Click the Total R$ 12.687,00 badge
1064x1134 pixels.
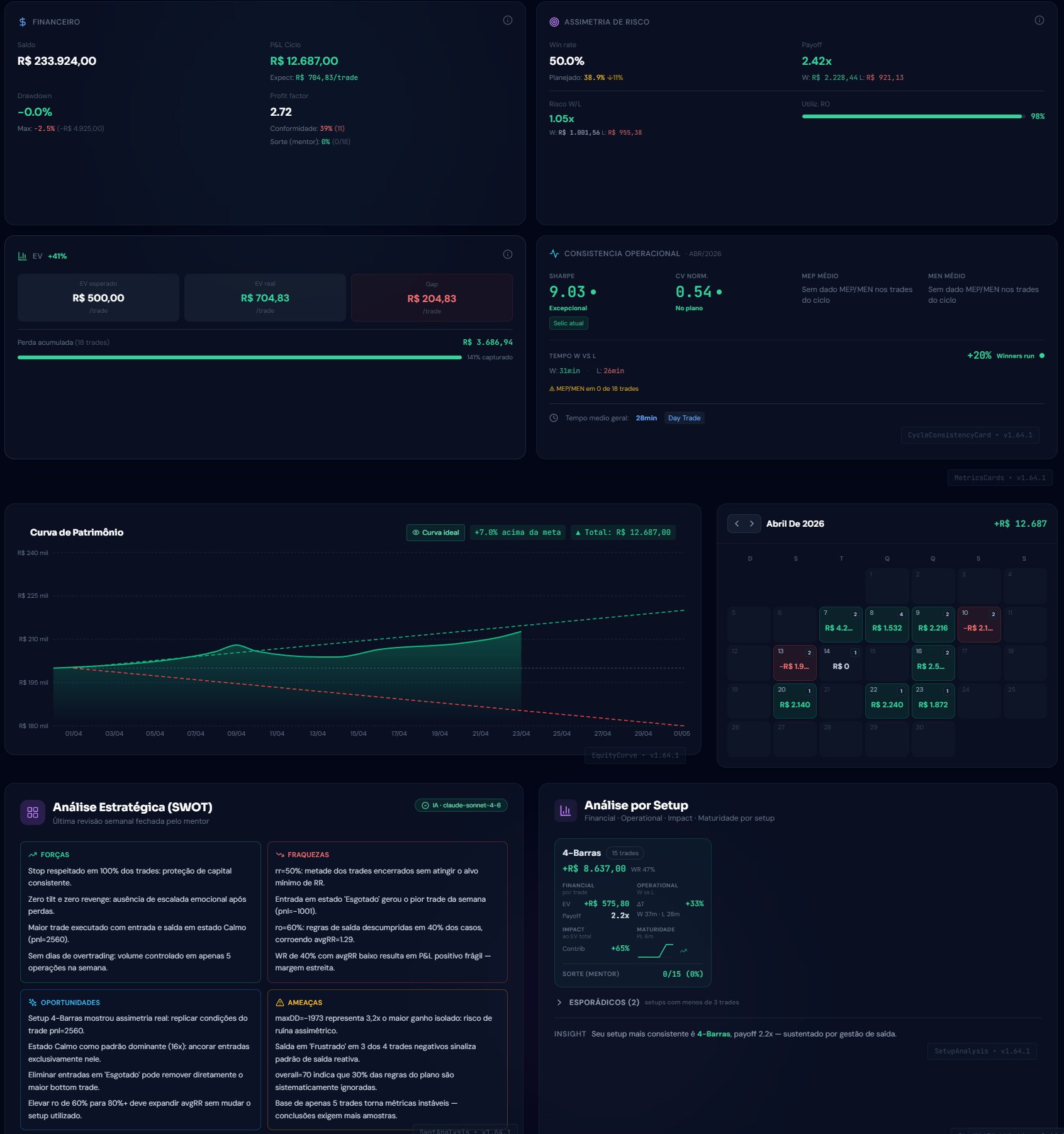tap(623, 532)
